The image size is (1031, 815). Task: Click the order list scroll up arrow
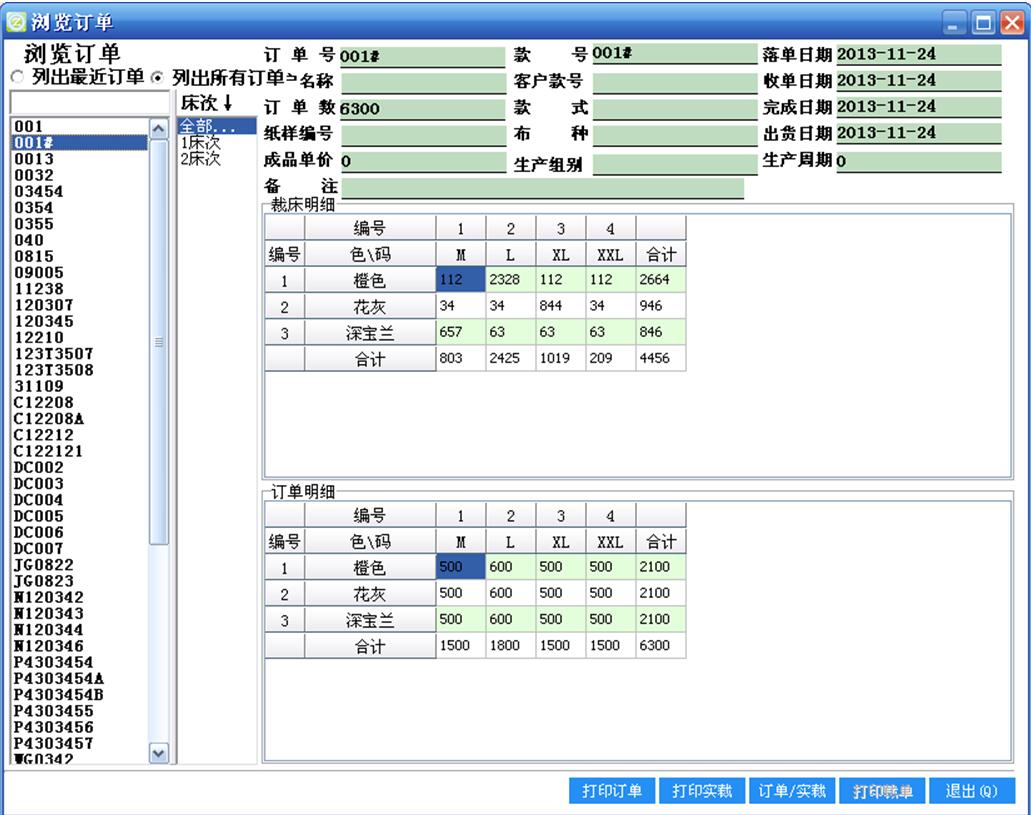tap(158, 128)
